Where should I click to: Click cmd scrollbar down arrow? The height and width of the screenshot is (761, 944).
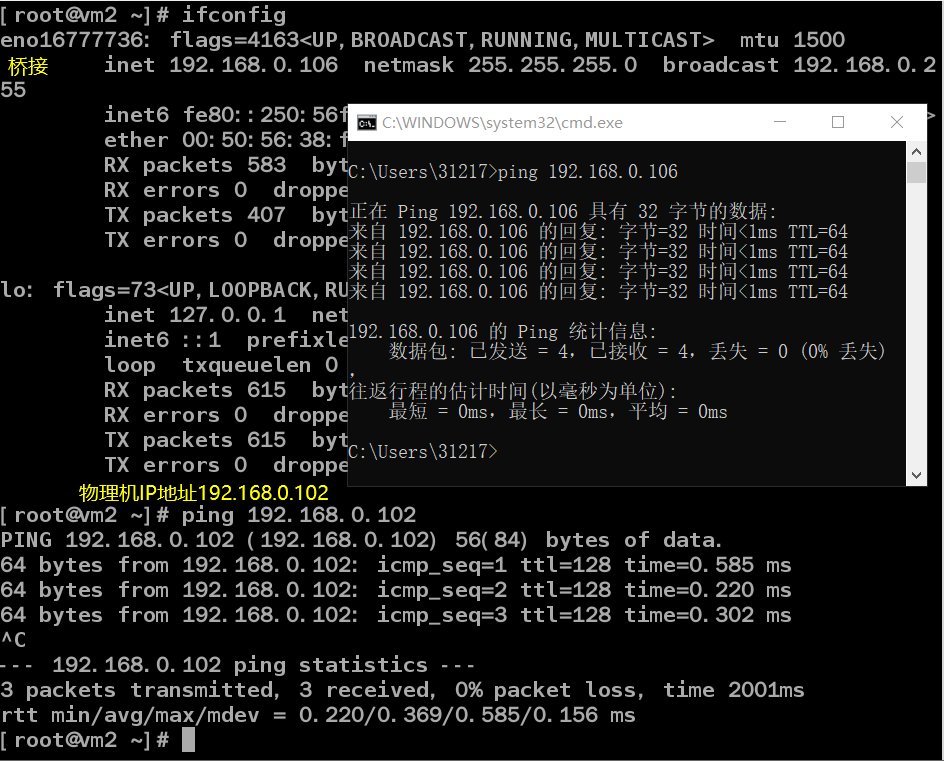point(916,476)
